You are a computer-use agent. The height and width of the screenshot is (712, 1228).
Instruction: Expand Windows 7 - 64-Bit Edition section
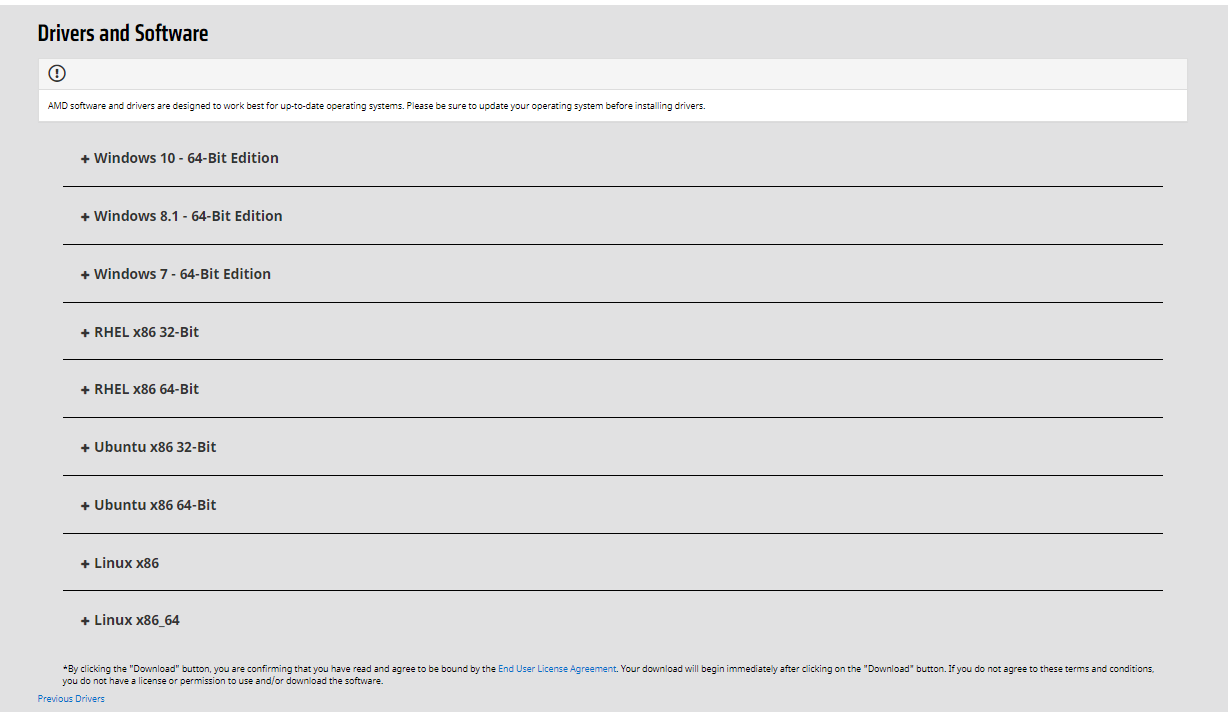point(176,274)
